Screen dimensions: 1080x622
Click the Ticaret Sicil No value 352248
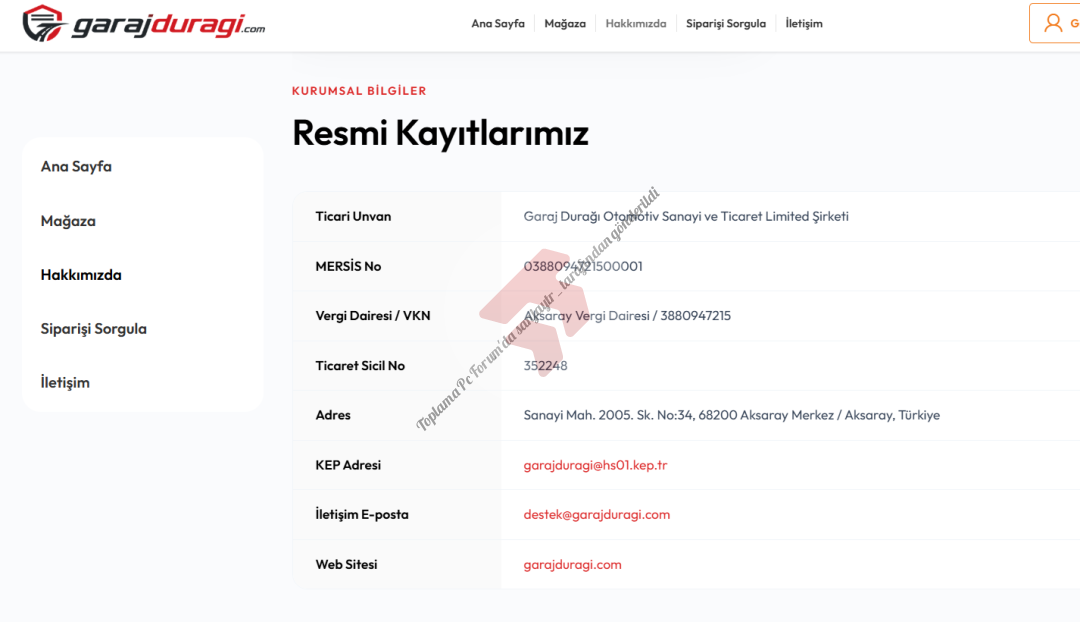click(546, 366)
